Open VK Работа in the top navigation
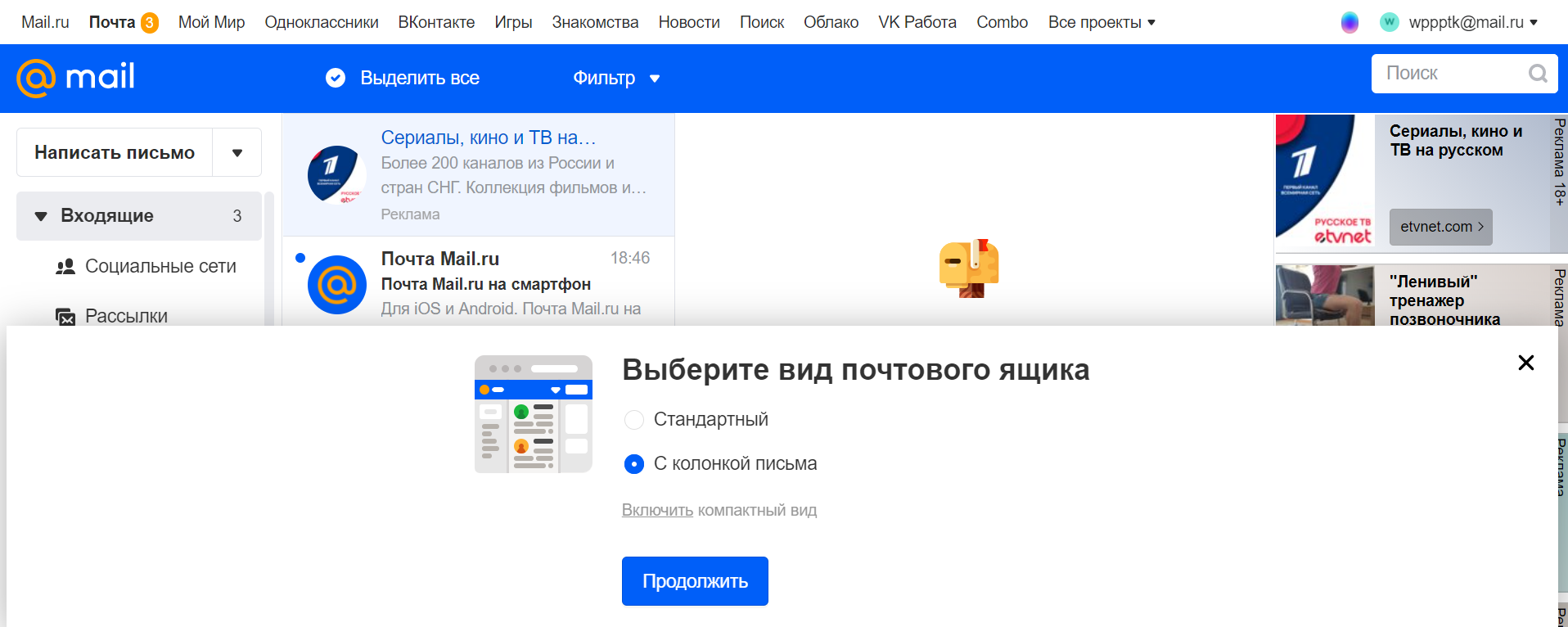 point(917,22)
